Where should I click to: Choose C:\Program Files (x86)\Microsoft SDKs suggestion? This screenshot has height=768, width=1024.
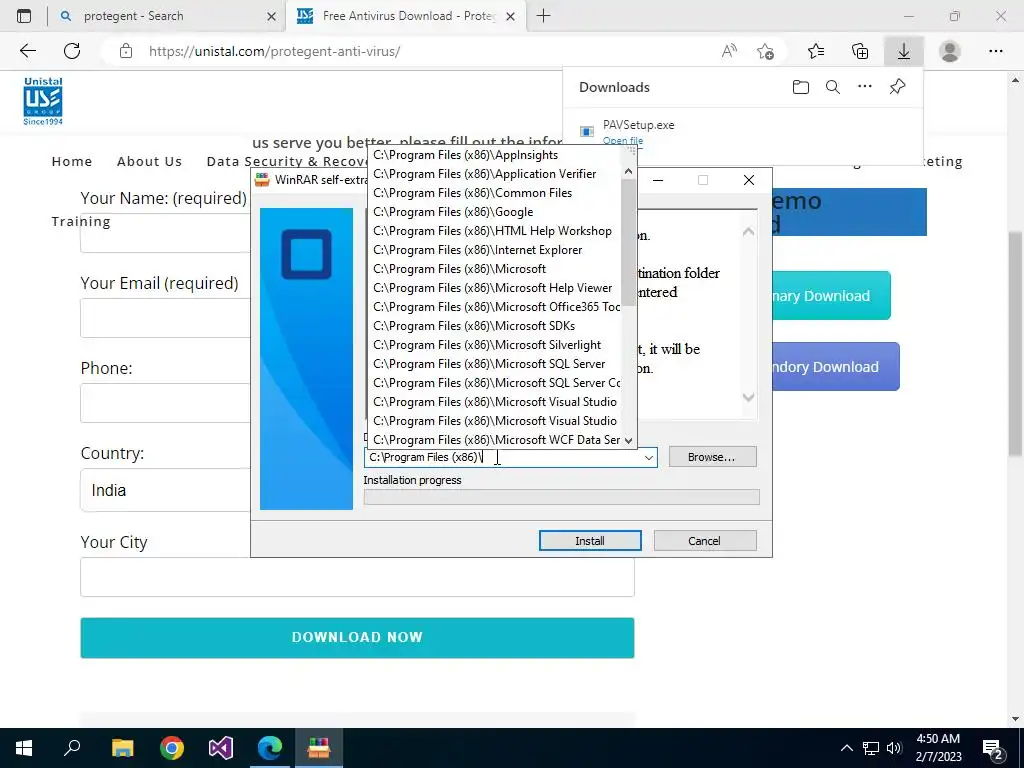coord(495,325)
